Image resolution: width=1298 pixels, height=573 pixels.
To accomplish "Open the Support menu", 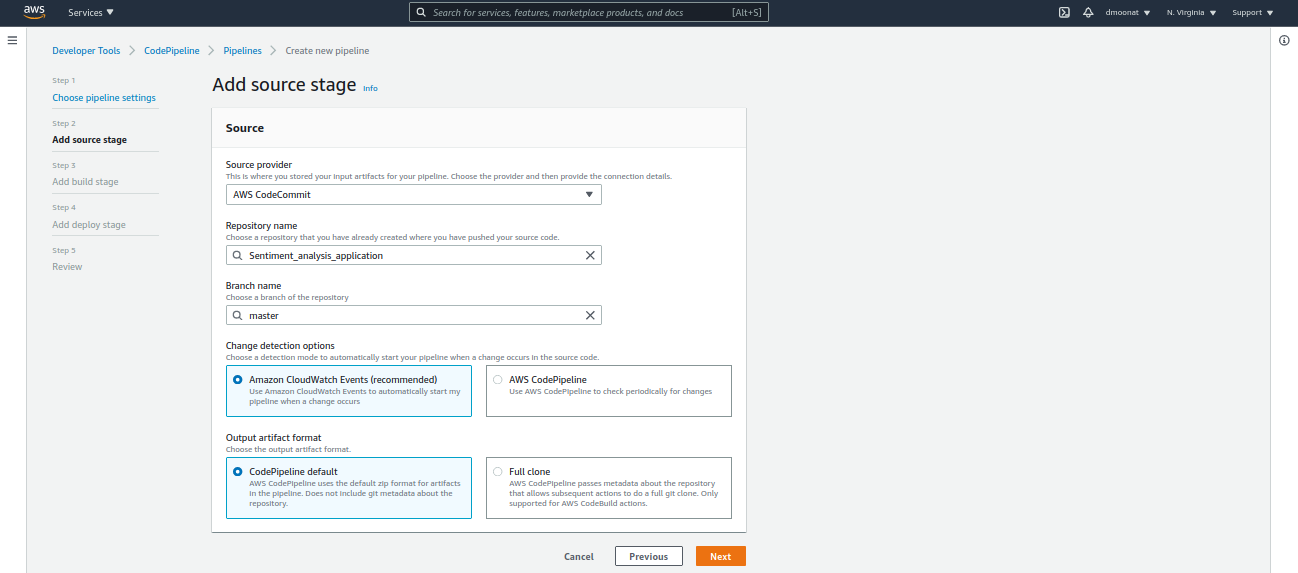I will pyautogui.click(x=1253, y=12).
